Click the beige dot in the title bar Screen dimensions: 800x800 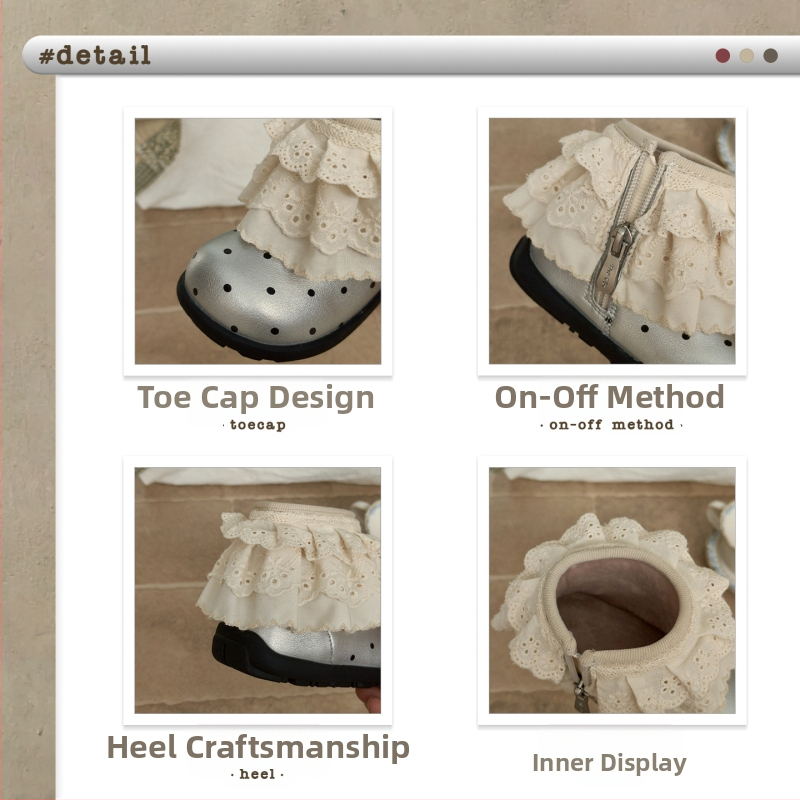(x=746, y=56)
